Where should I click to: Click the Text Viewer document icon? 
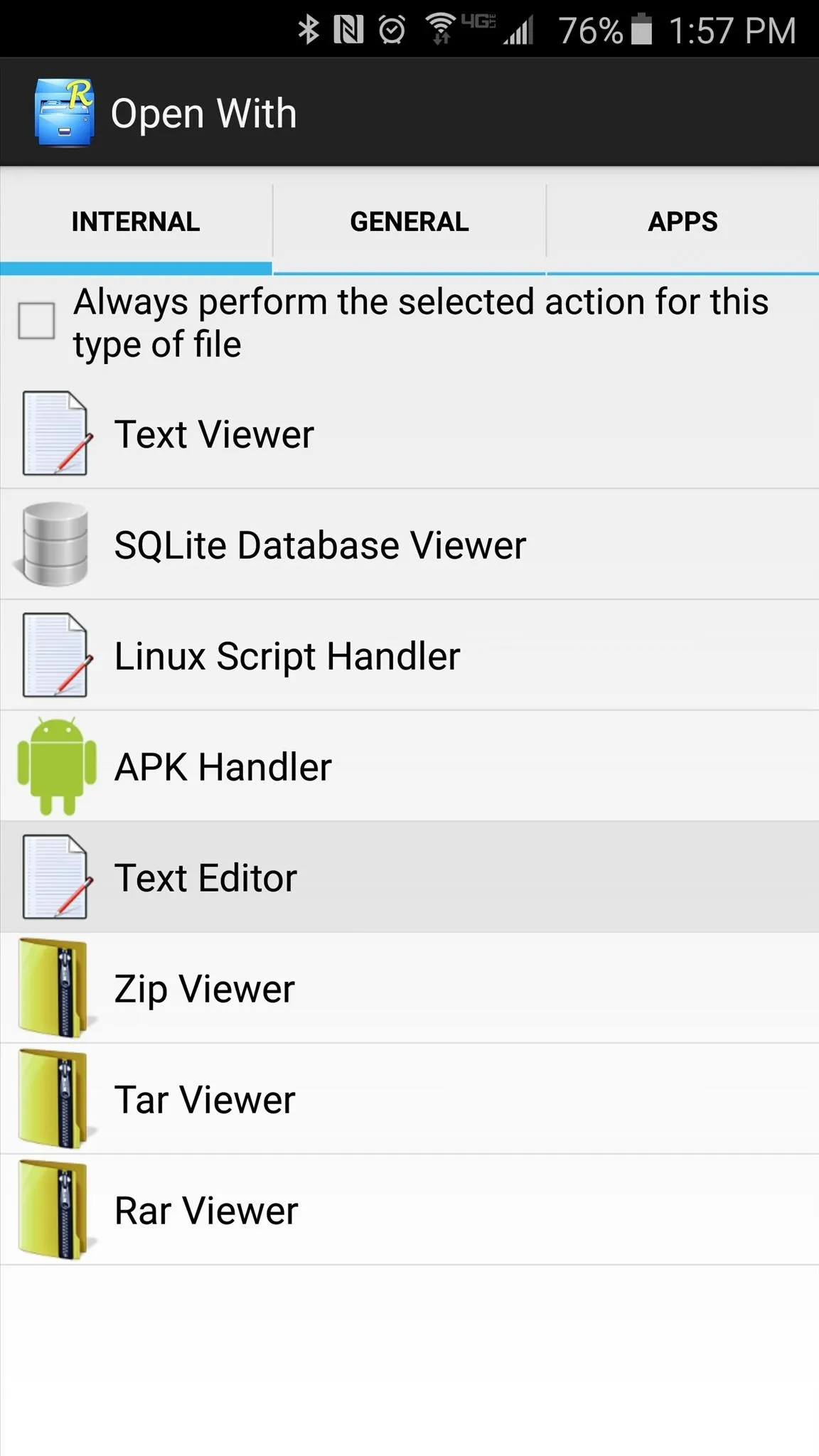(56, 433)
